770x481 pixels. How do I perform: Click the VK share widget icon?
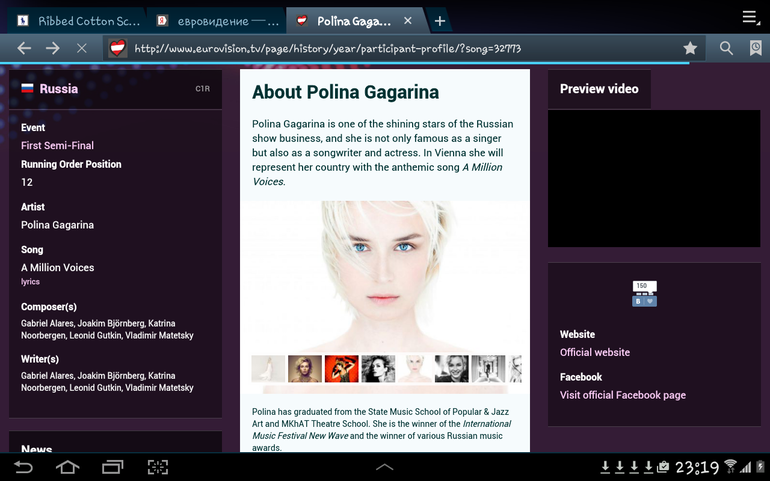point(644,293)
